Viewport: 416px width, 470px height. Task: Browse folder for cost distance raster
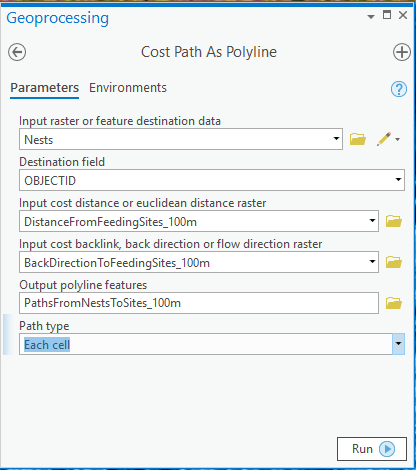point(394,221)
